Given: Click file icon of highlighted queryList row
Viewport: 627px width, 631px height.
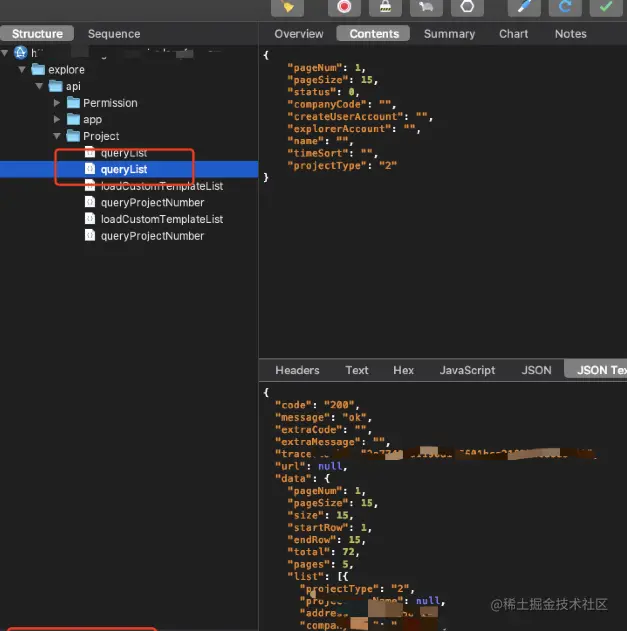Looking at the screenshot, I should 90,169.
